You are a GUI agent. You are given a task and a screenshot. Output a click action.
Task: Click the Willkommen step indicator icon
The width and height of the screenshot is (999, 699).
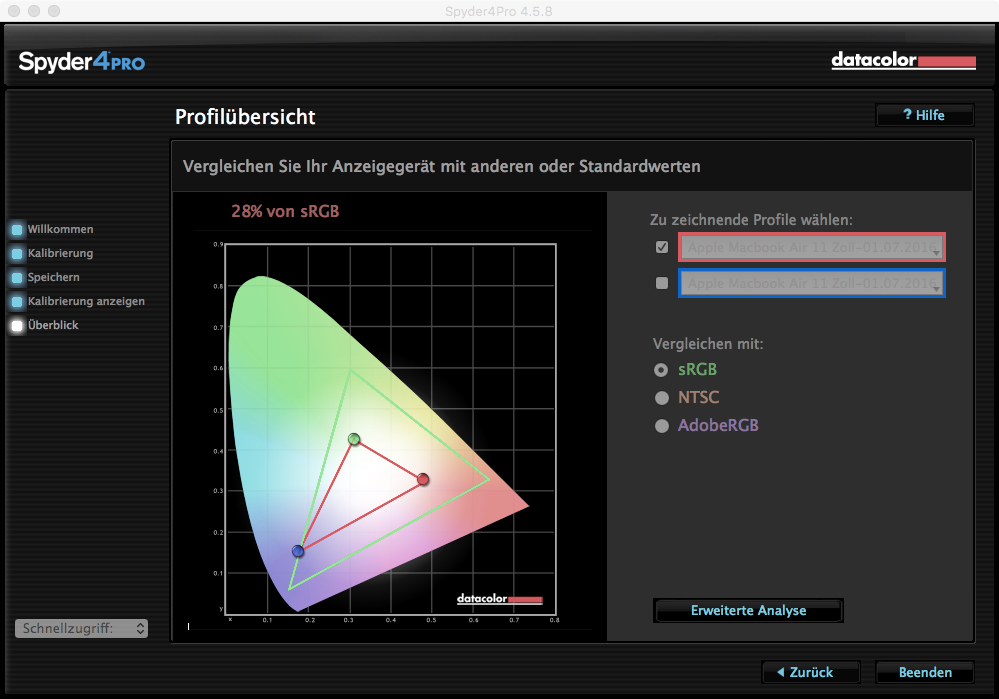[17, 229]
